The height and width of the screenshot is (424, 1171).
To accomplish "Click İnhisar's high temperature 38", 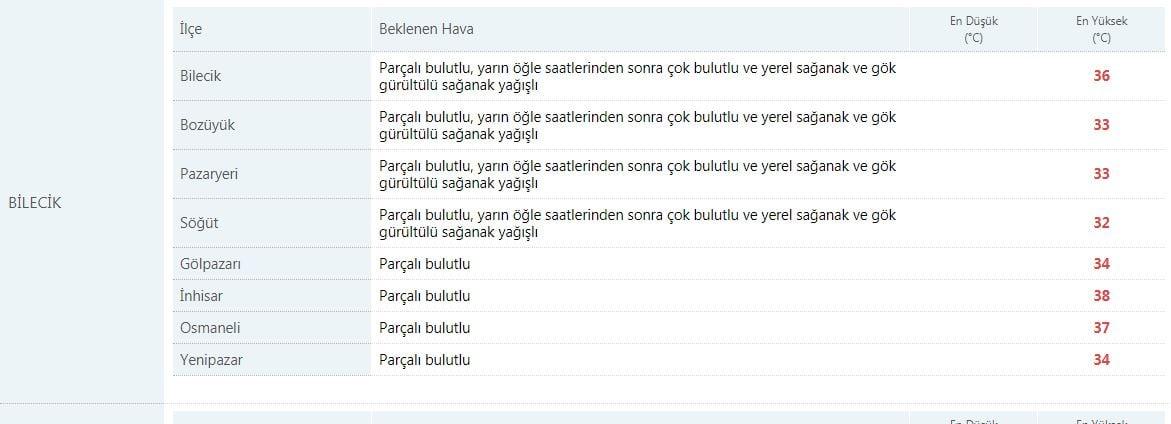I will click(1101, 296).
